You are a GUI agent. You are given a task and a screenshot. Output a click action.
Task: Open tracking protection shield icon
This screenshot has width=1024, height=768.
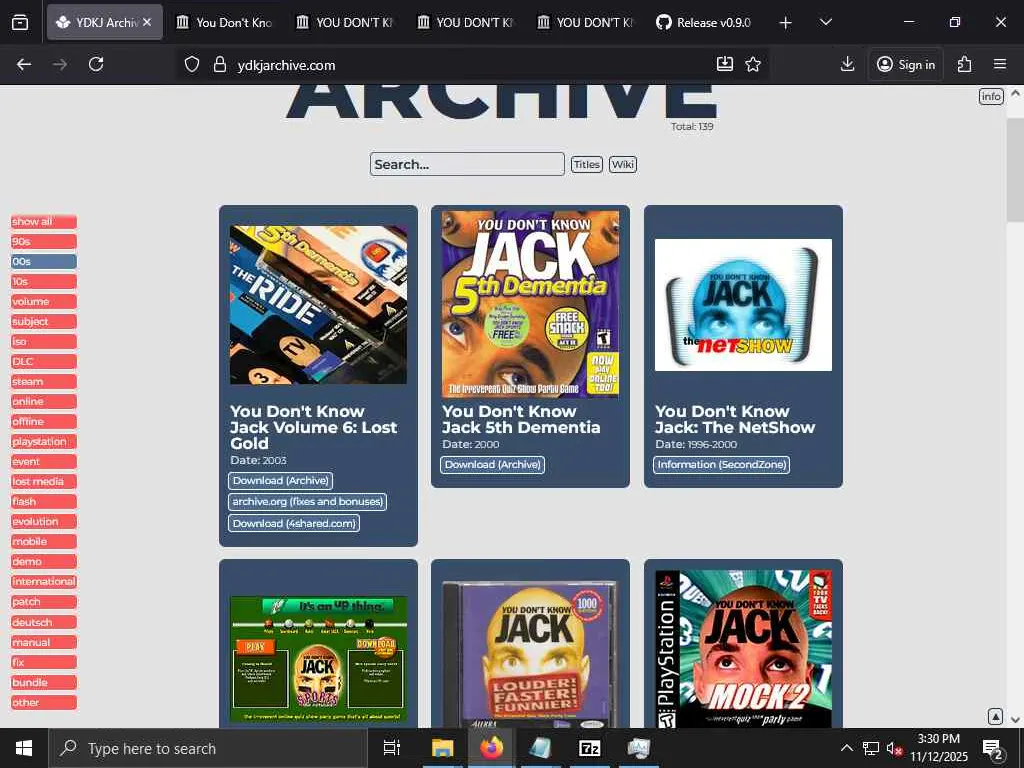pos(191,64)
